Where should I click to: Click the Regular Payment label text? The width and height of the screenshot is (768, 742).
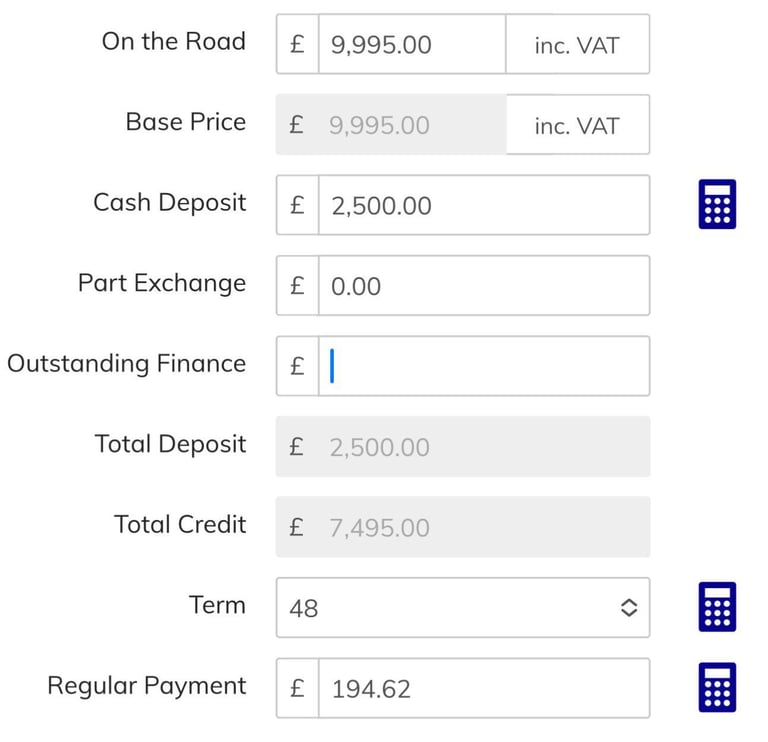coord(146,686)
